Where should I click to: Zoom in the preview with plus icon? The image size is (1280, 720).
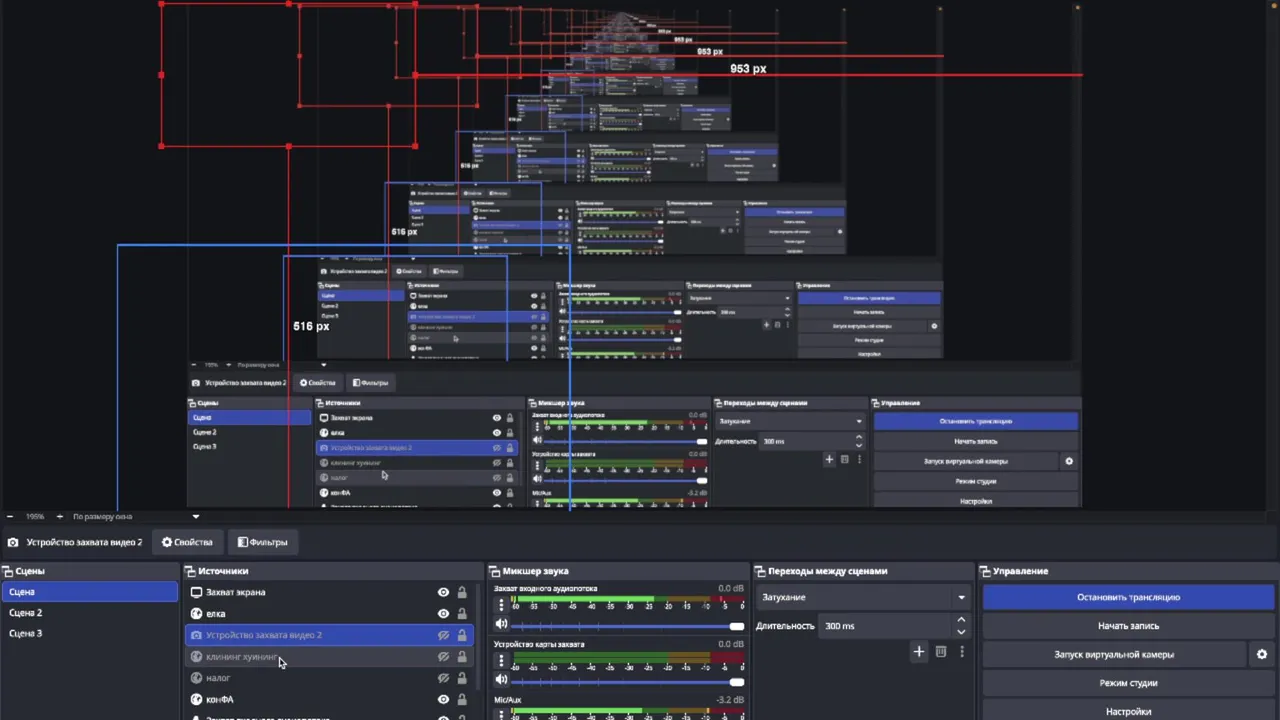[59, 516]
